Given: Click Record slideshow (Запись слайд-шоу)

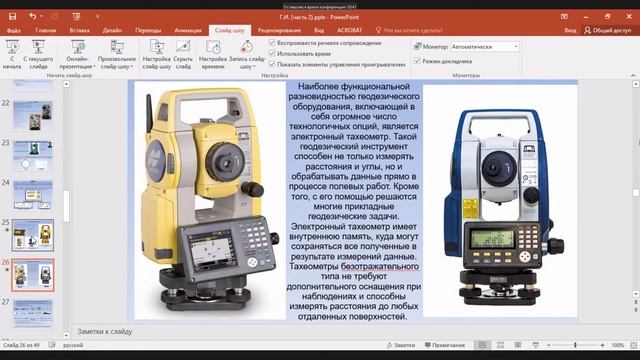Looking at the screenshot, I should tap(247, 55).
